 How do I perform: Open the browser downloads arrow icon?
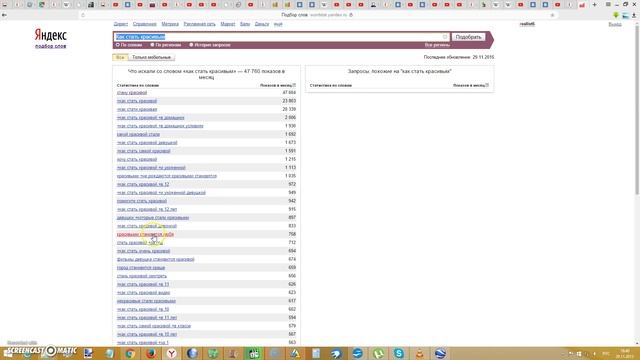(634, 15)
